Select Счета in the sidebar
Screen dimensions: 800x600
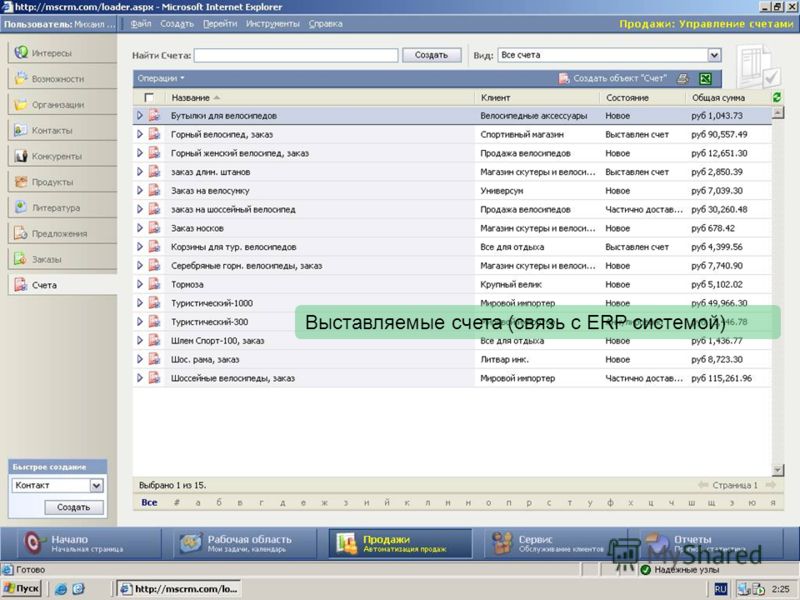[x=62, y=285]
